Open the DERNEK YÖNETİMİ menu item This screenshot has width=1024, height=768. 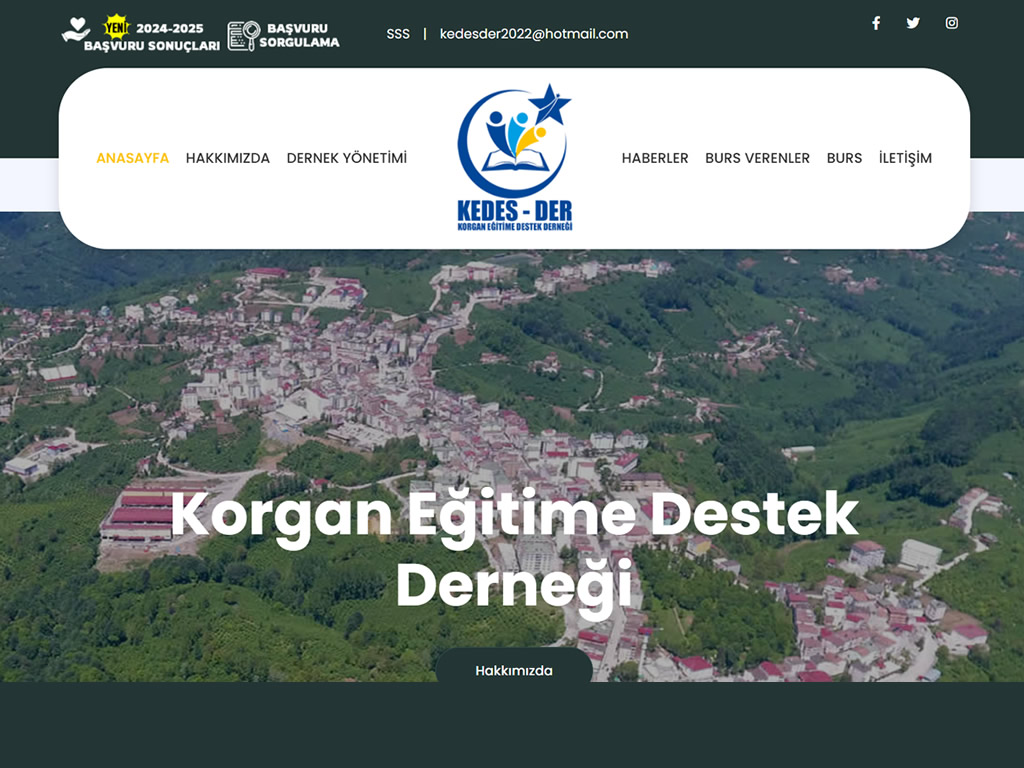point(347,158)
